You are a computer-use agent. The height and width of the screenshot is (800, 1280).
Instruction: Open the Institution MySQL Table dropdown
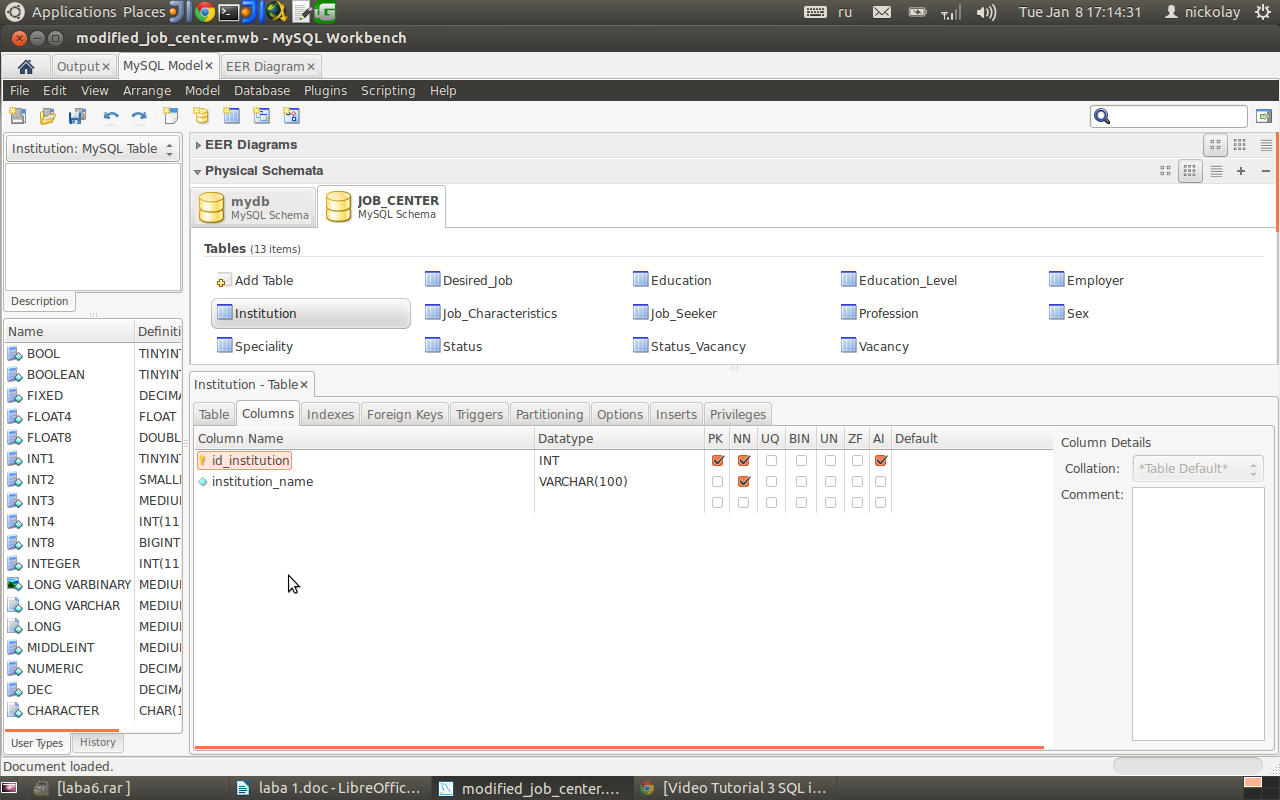click(x=92, y=148)
